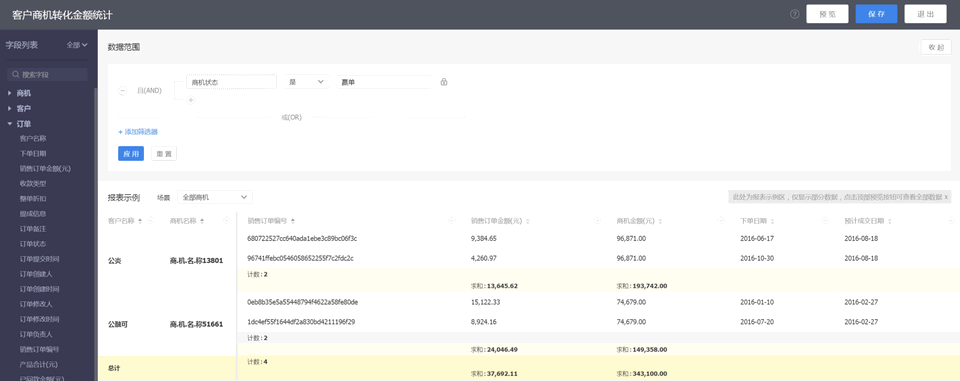The width and height of the screenshot is (960, 381).
Task: Open the 全部 field list filter dropdown
Action: pyautogui.click(x=77, y=45)
